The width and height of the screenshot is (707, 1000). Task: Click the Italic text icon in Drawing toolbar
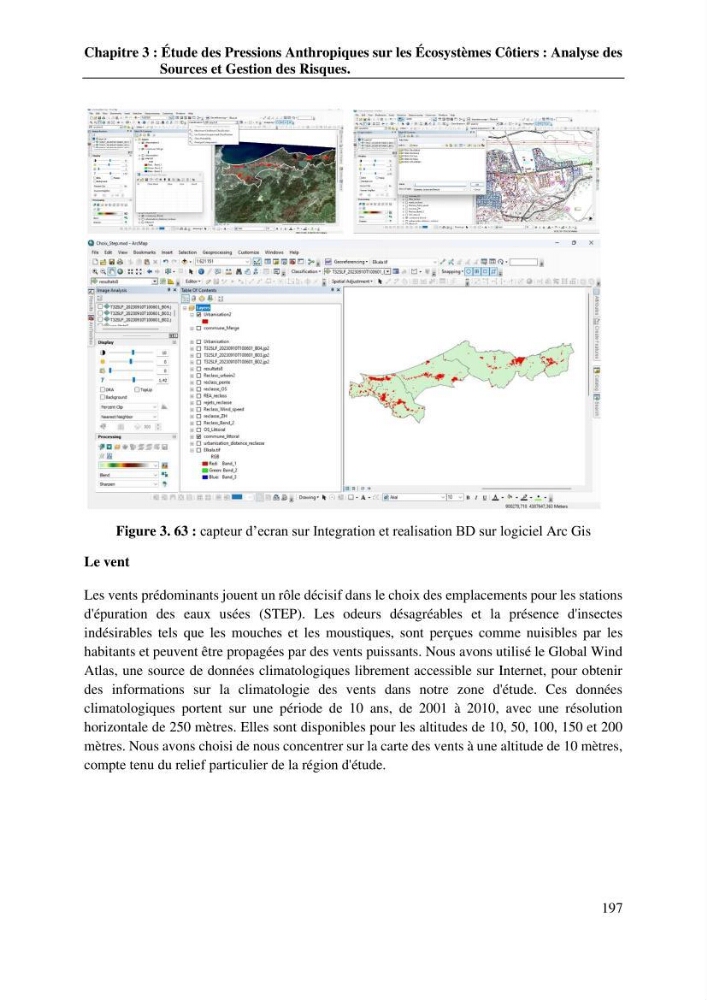point(476,497)
